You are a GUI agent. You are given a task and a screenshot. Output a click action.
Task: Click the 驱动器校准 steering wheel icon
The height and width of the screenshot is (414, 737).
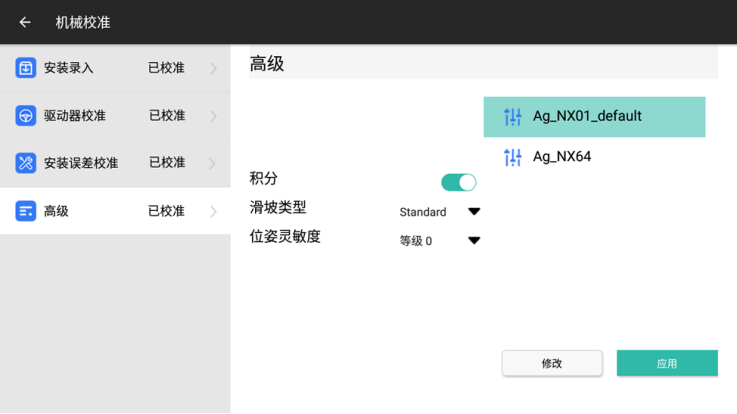click(x=26, y=115)
